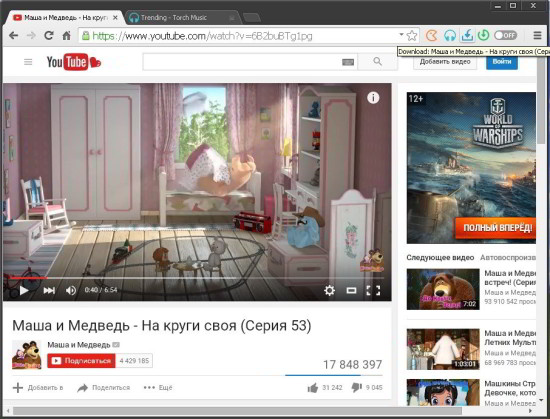This screenshot has width=550, height=419.
Task: Click the 17 848 397 view count
Action: [x=352, y=365]
